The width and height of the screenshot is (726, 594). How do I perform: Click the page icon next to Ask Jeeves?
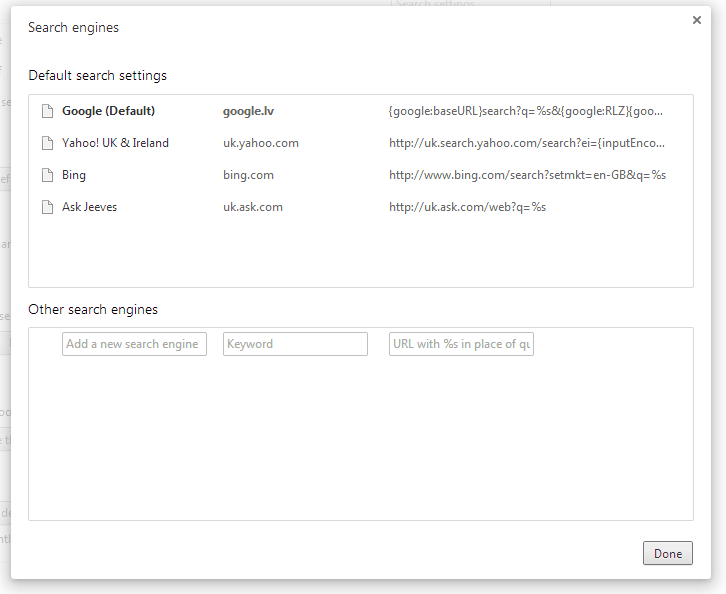[47, 207]
